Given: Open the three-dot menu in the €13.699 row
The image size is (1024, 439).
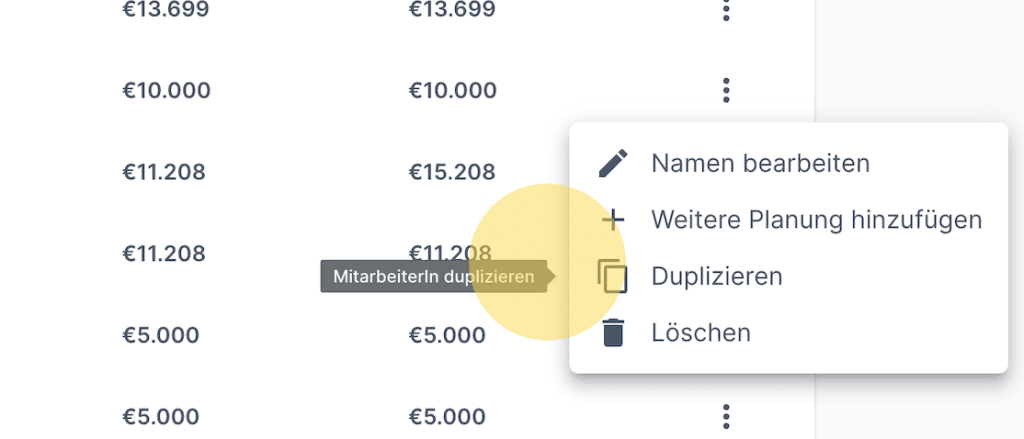Looking at the screenshot, I should coord(727,11).
